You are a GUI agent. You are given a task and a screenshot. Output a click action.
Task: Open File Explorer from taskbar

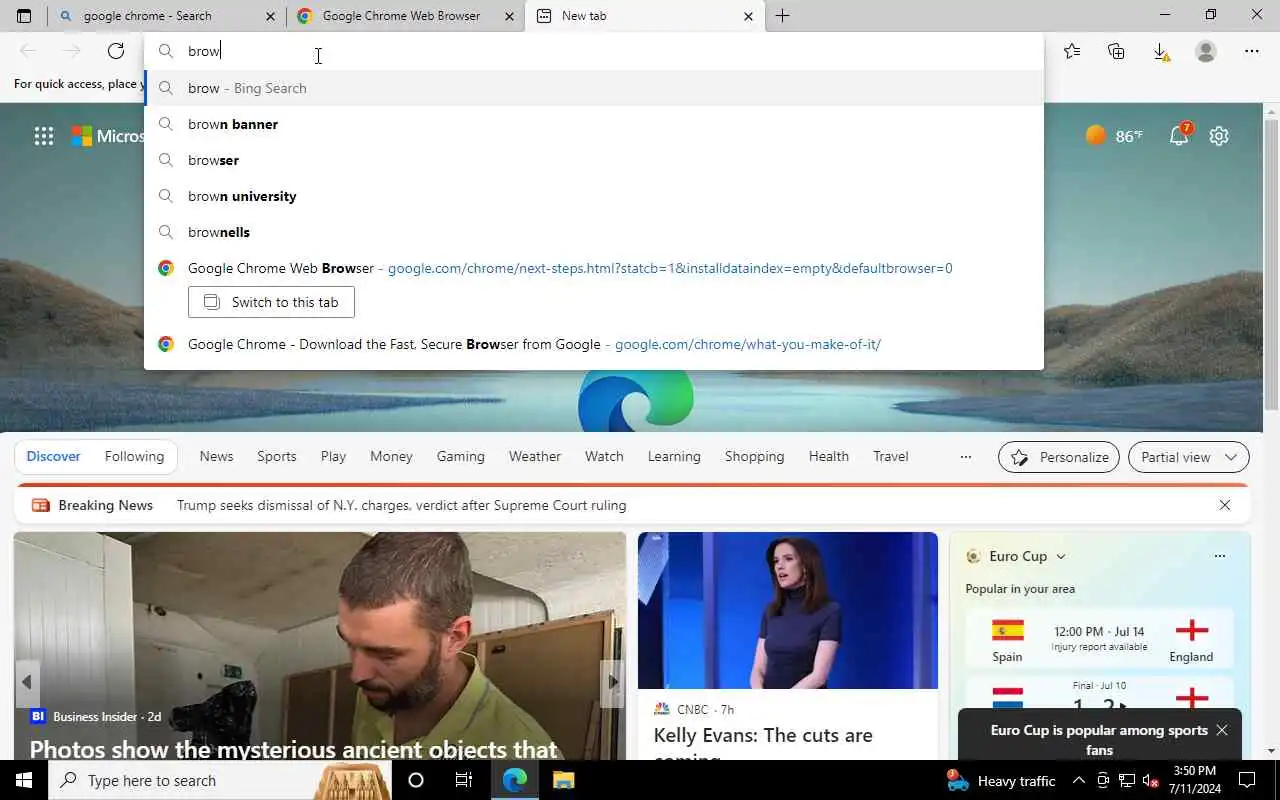(x=563, y=780)
